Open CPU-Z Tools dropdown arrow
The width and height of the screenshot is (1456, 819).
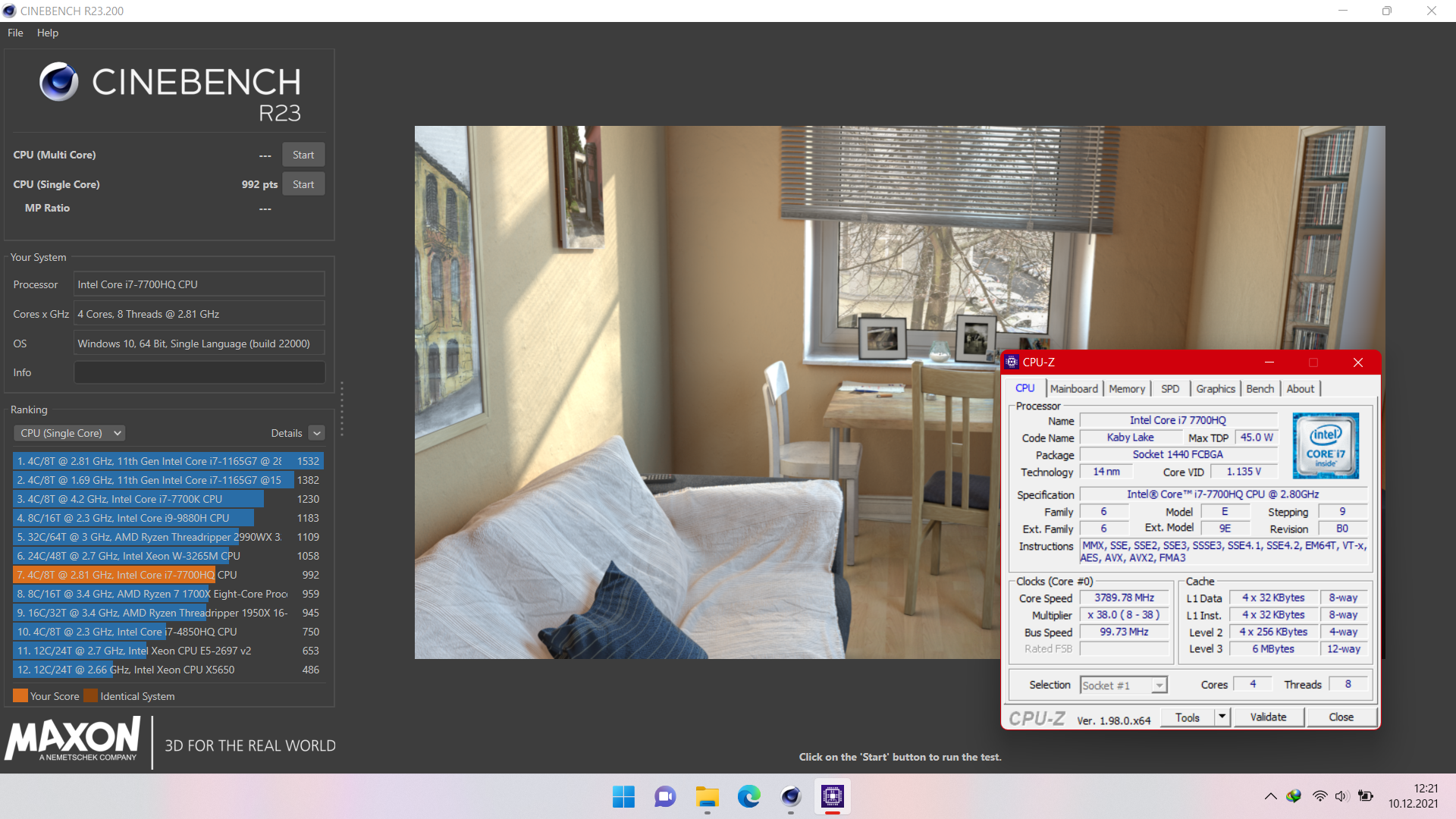1221,717
